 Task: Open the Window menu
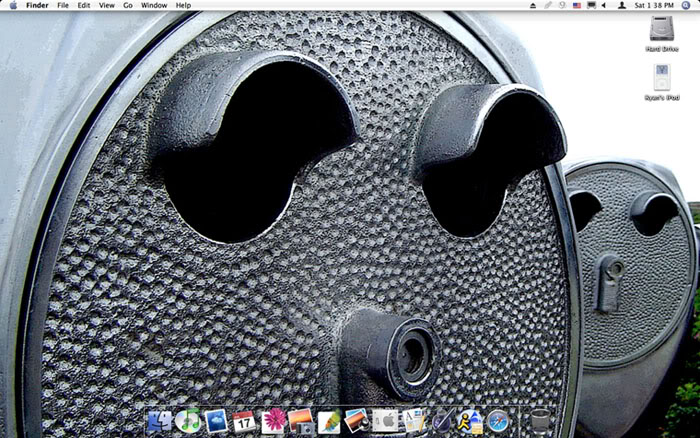tap(154, 5)
